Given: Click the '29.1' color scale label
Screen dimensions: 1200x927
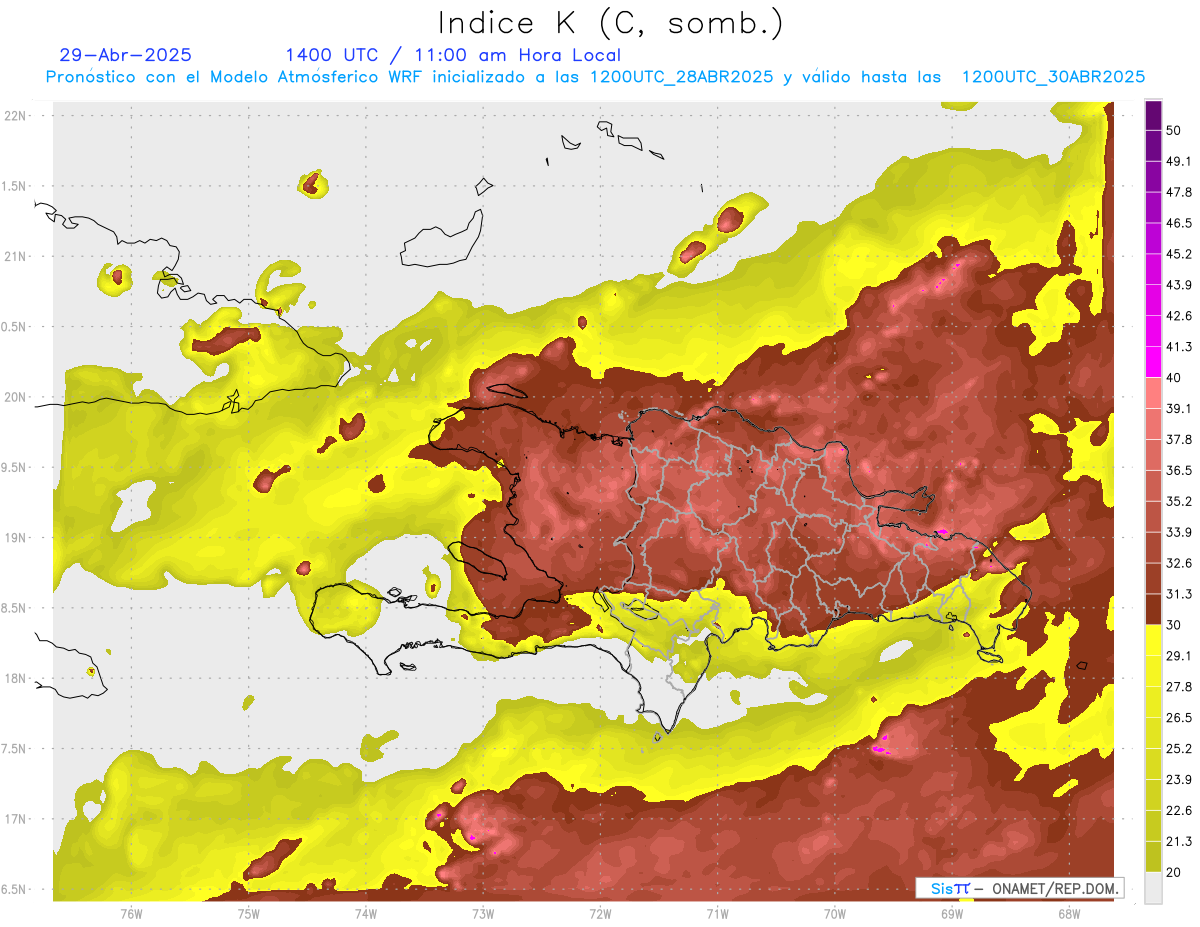Looking at the screenshot, I should coord(1179,655).
